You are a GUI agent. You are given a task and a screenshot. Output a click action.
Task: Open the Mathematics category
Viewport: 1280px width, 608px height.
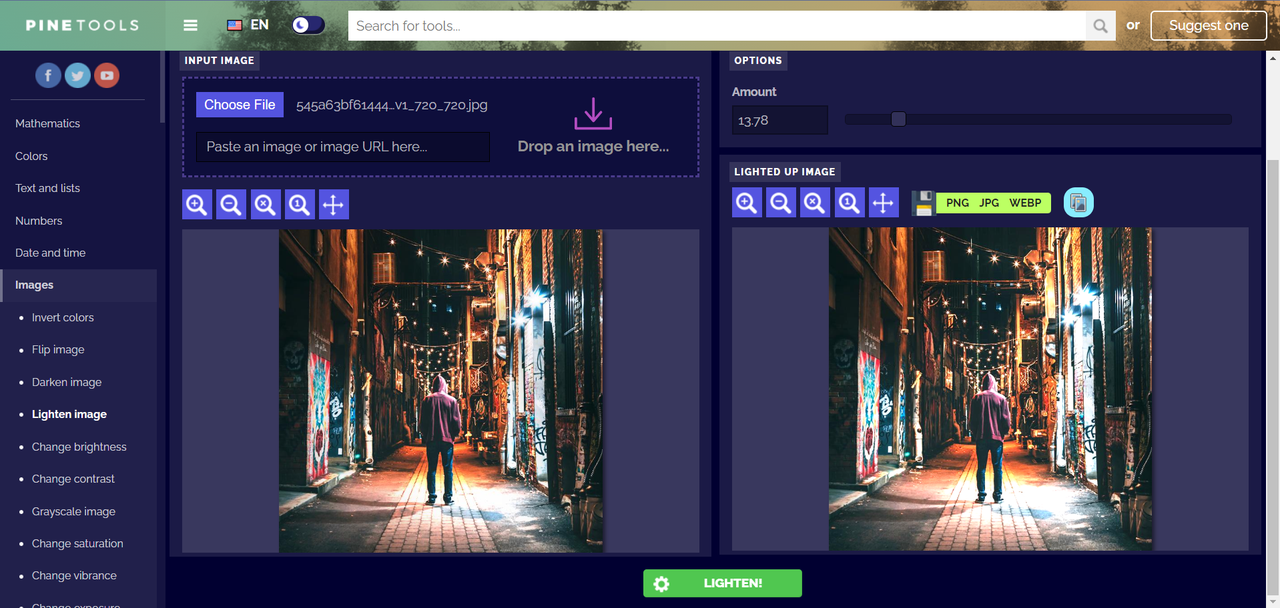pos(48,123)
